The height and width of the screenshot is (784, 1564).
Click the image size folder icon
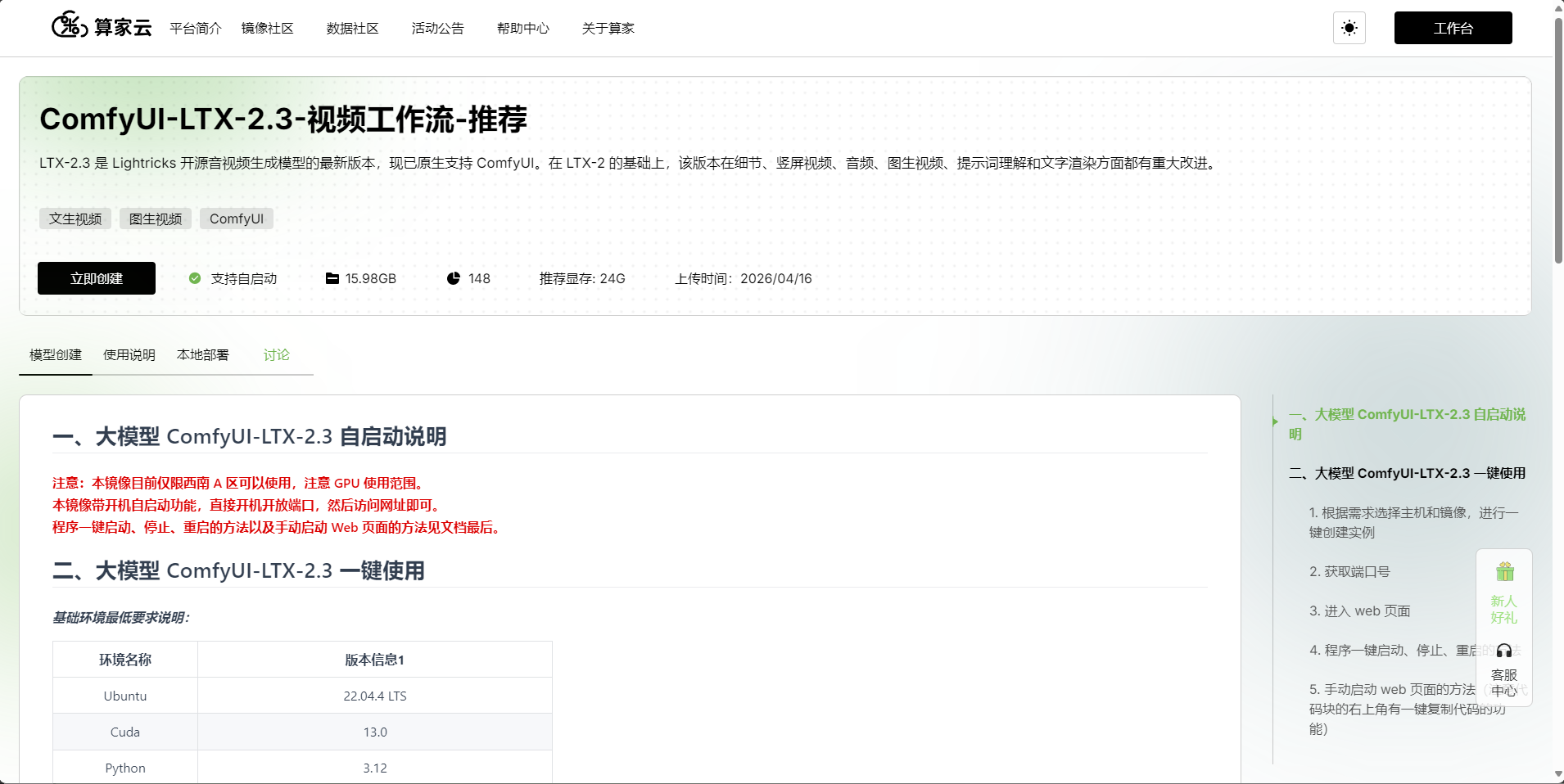point(332,278)
